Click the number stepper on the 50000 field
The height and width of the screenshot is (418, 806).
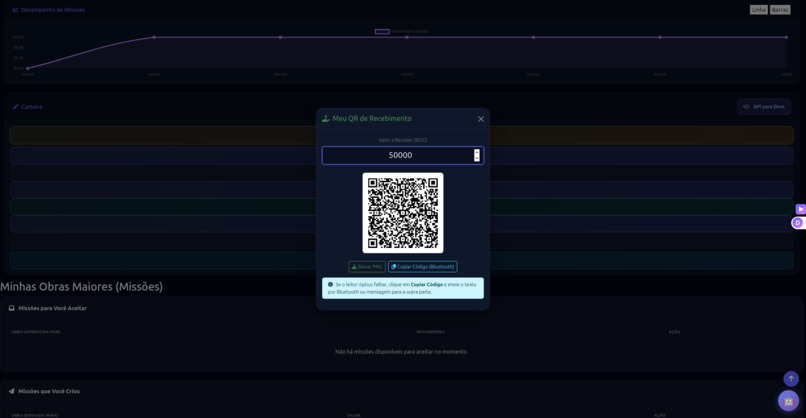pyautogui.click(x=477, y=155)
